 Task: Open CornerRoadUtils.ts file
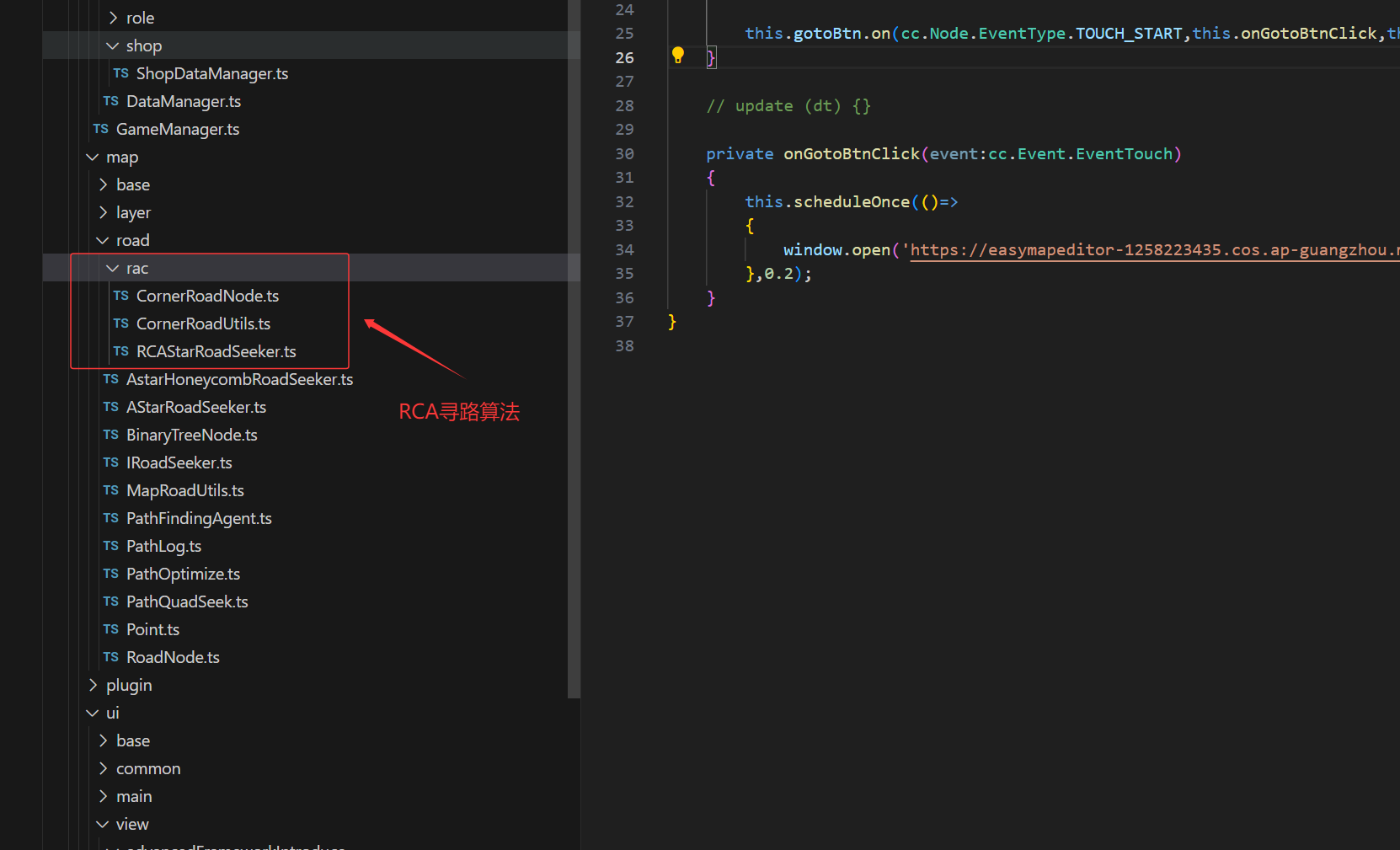203,323
